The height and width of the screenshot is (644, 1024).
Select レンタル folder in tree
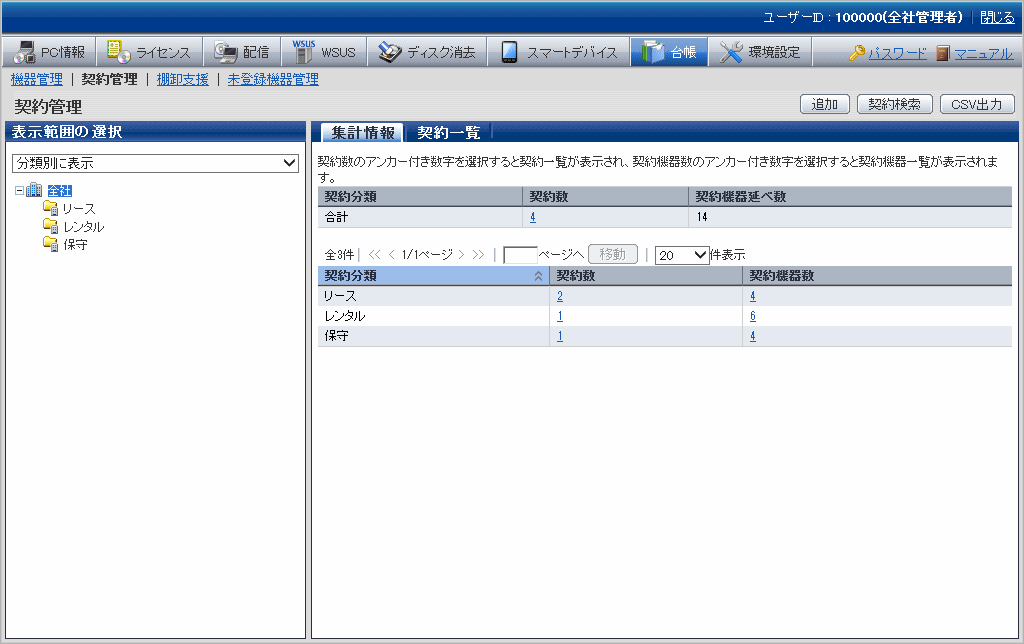pos(82,226)
